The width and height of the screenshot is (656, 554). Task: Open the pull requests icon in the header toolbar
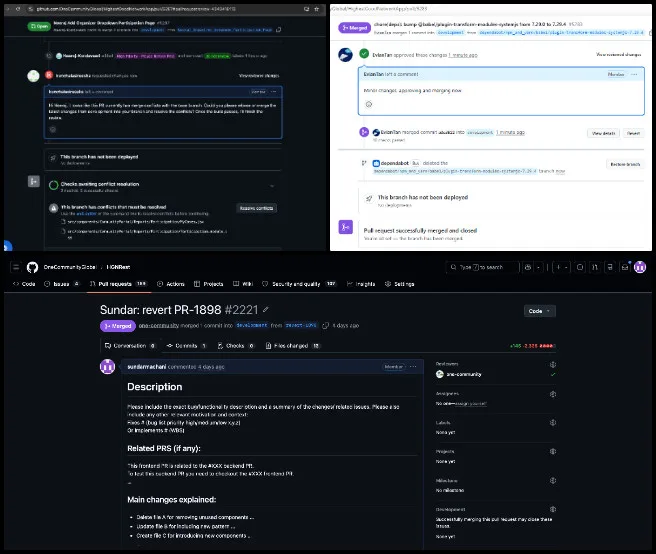tap(595, 267)
